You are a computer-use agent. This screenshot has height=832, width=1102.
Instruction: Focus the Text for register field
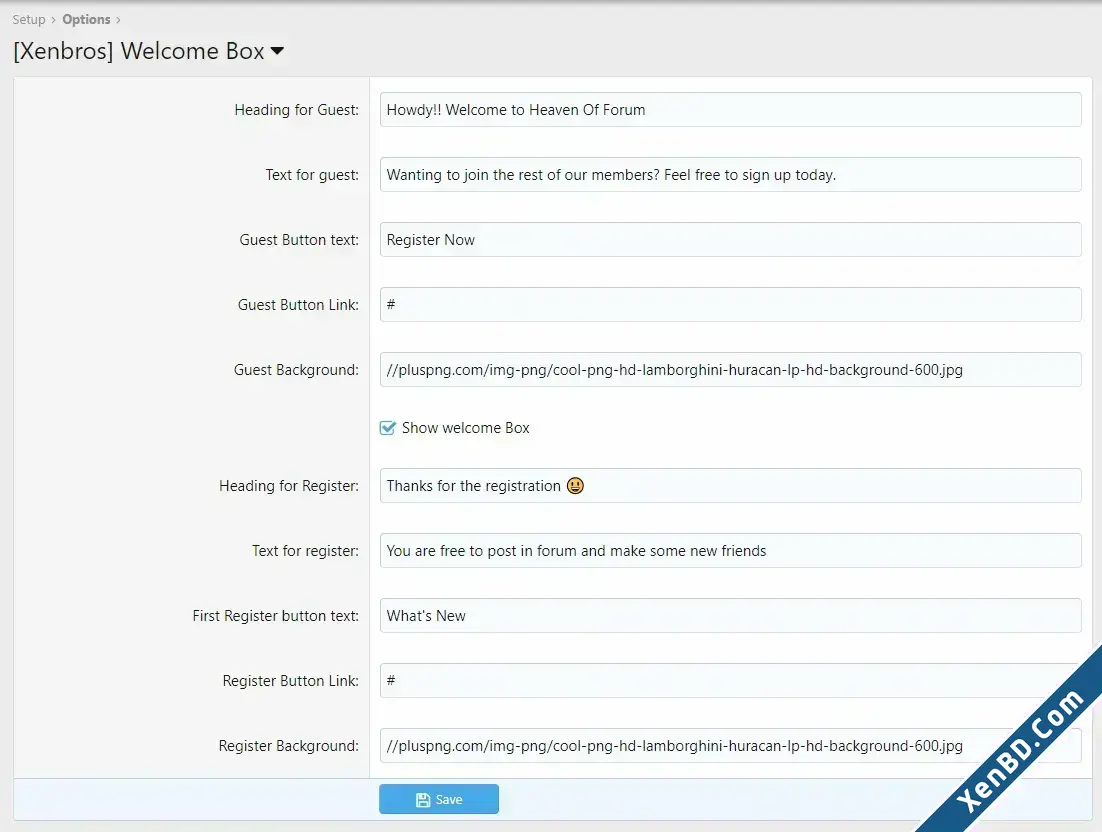tap(730, 550)
